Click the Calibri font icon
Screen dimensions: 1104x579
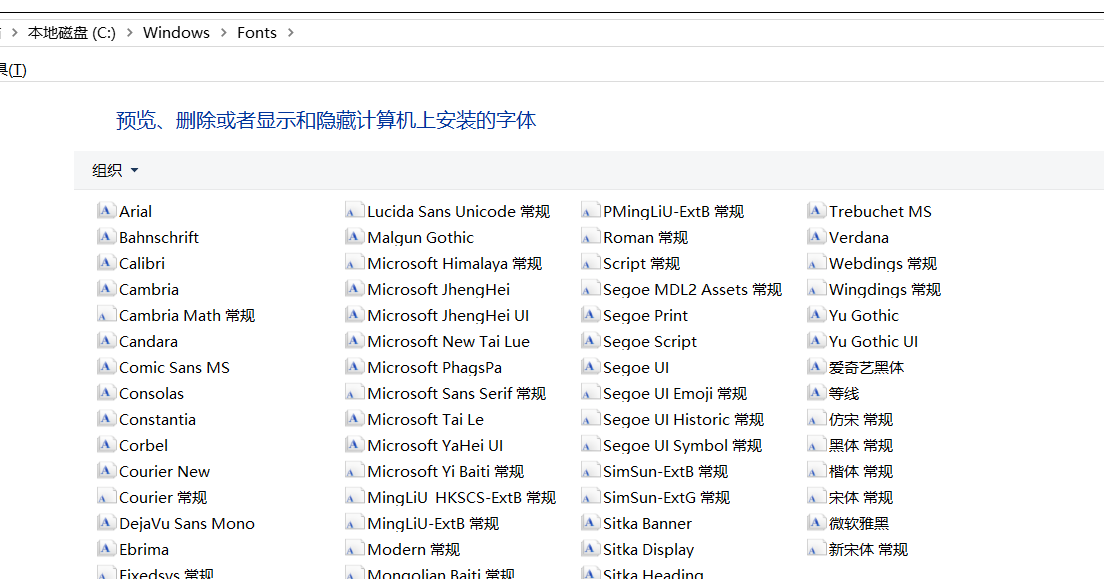pos(106,263)
